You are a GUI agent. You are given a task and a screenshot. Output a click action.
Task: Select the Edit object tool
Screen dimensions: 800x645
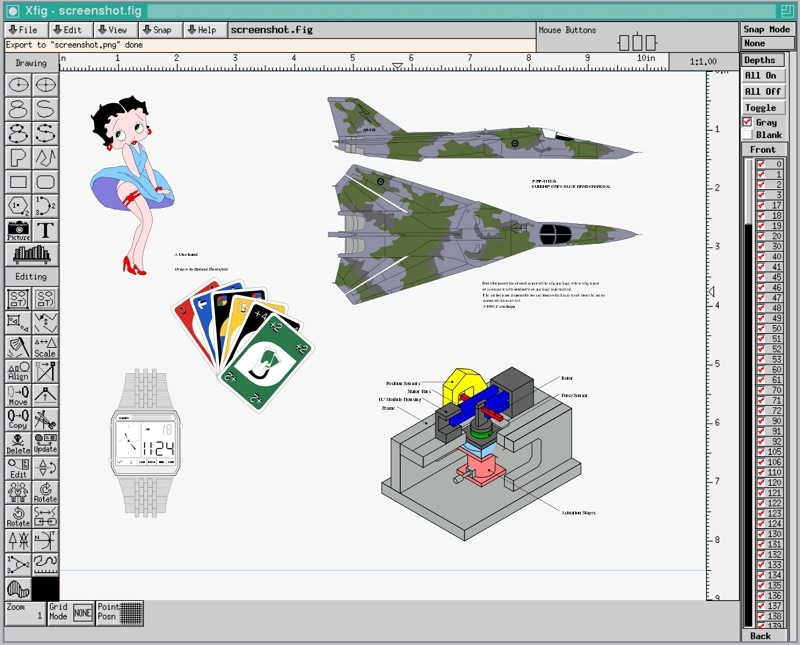coord(18,468)
